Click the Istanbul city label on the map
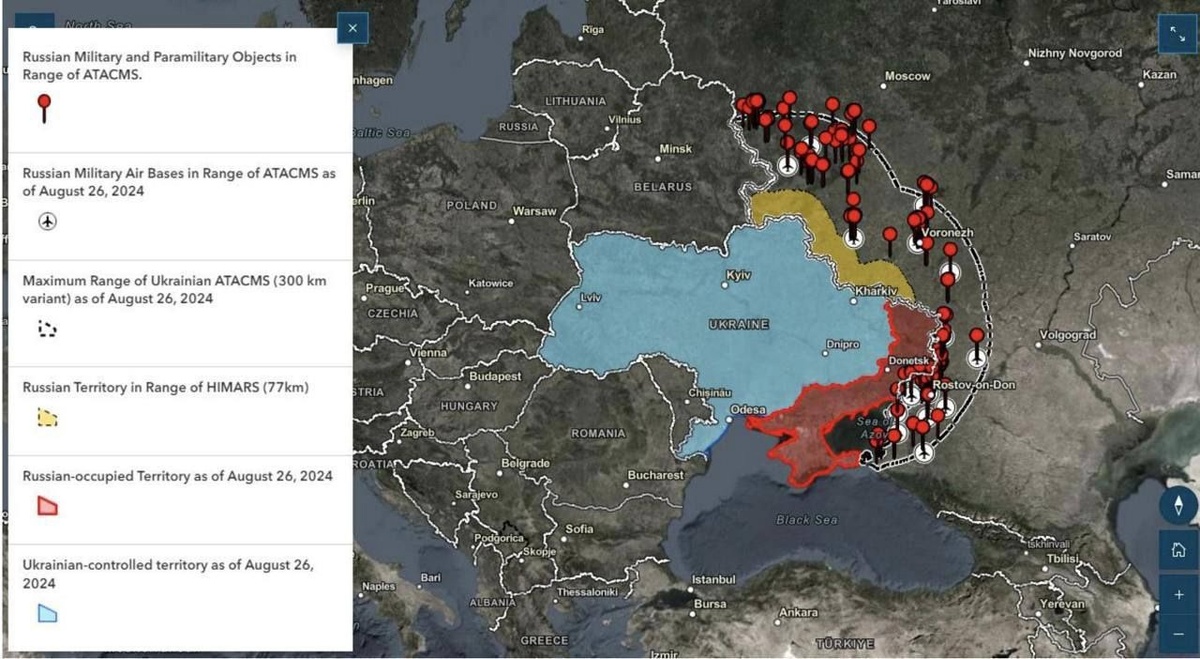The height and width of the screenshot is (659, 1200). click(714, 580)
